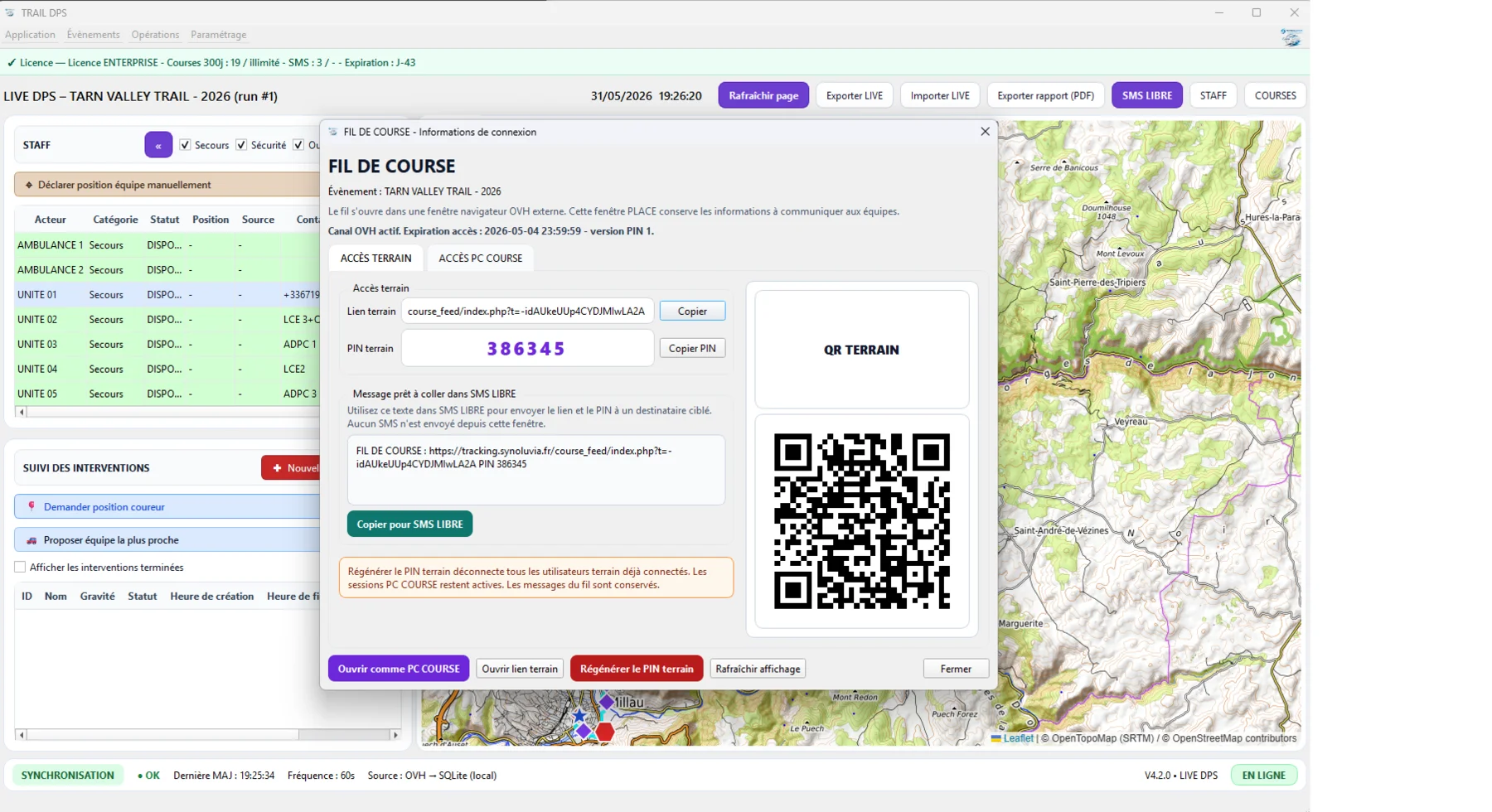Click the Fermer button

[956, 669]
